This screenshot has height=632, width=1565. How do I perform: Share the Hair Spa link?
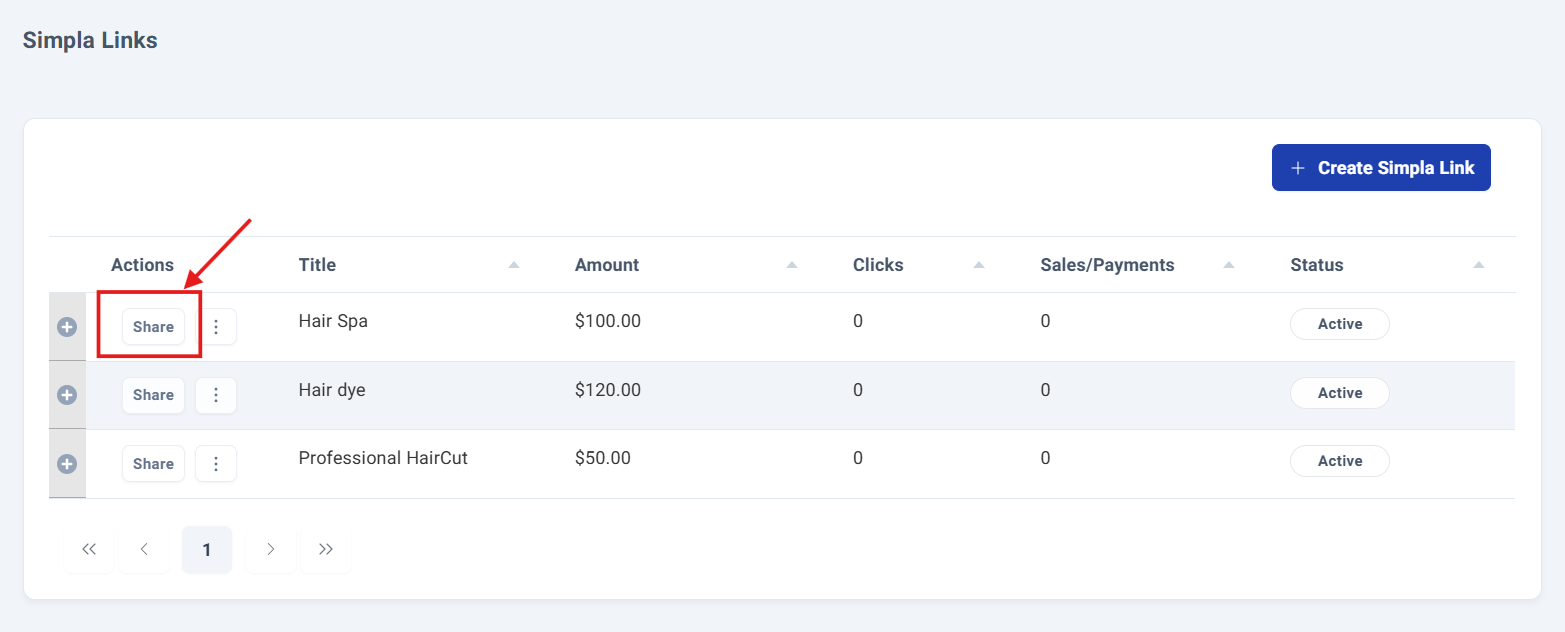[x=154, y=327]
